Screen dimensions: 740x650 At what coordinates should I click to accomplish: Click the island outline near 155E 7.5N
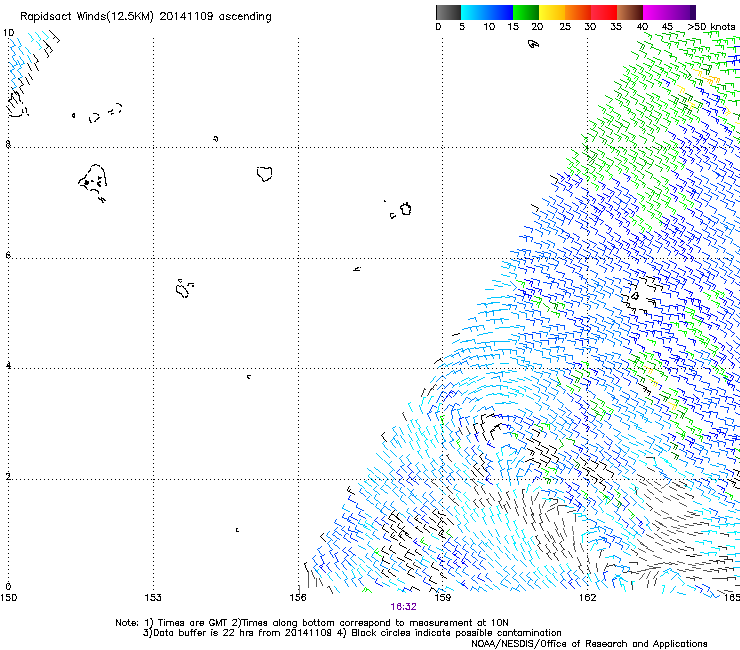point(265,174)
